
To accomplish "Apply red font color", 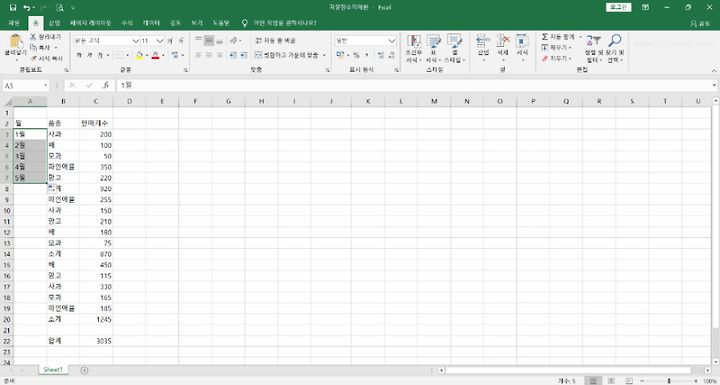I will (155, 55).
